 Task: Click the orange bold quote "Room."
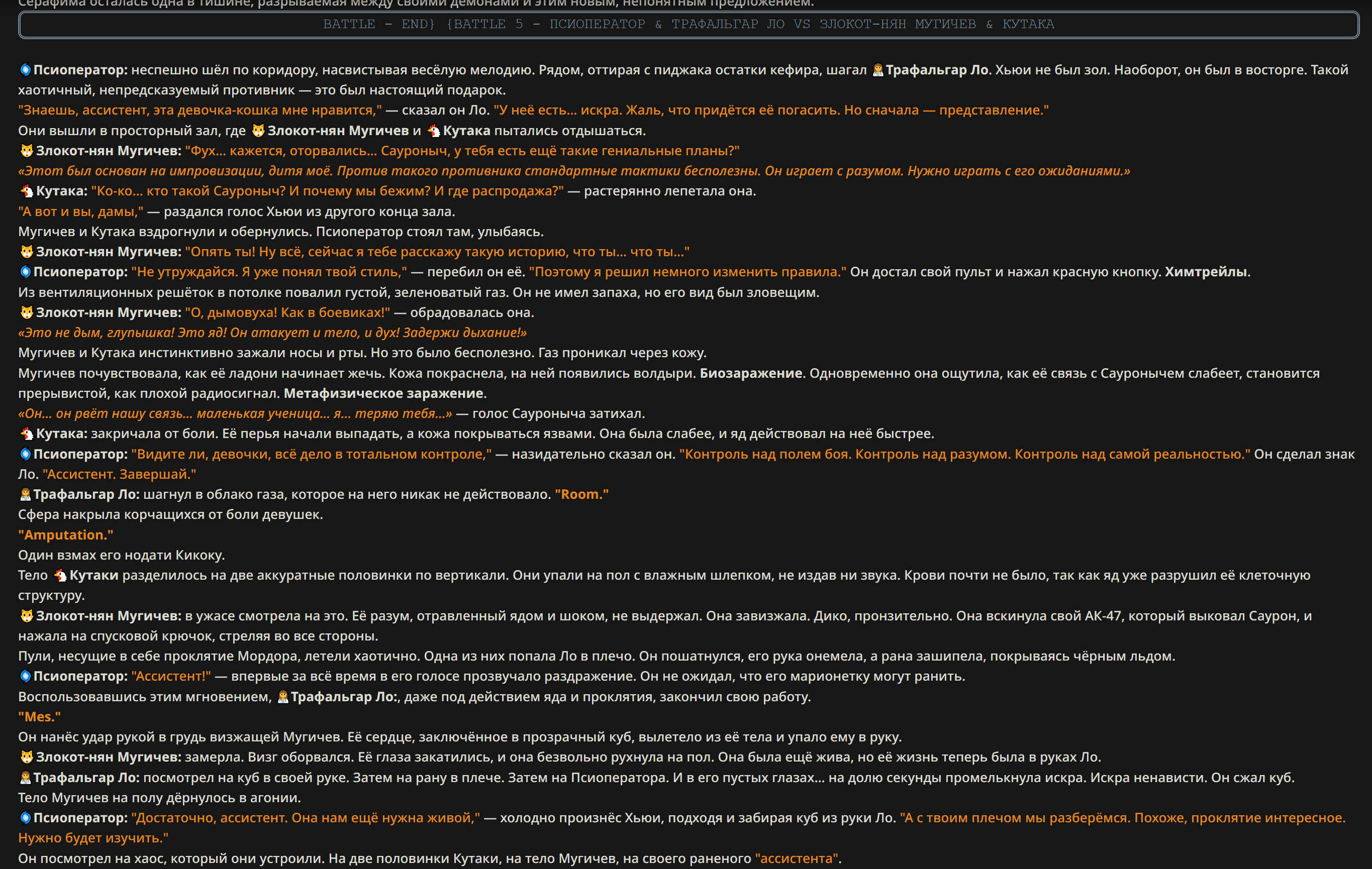point(582,495)
